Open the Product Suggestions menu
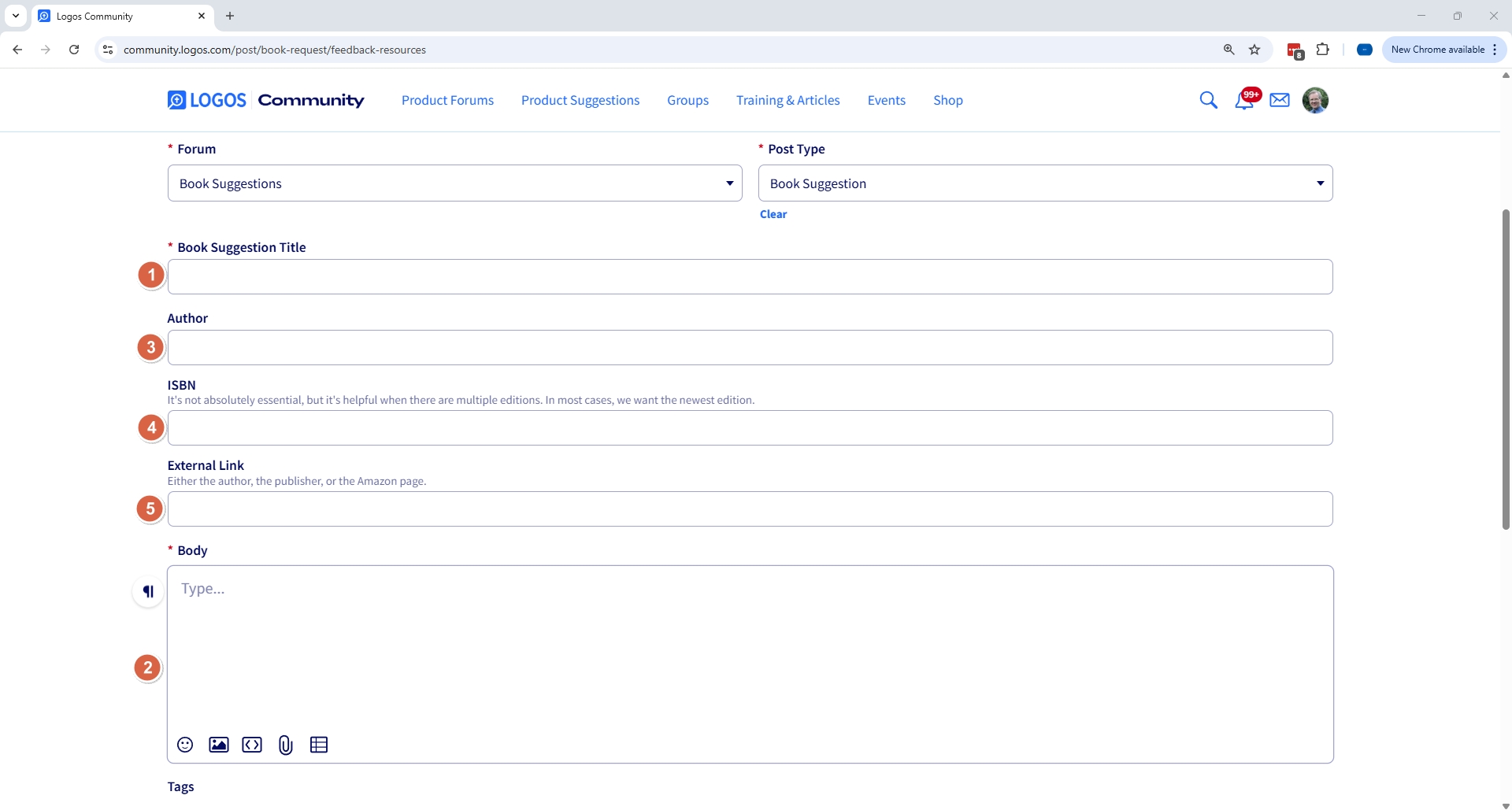 tap(580, 100)
